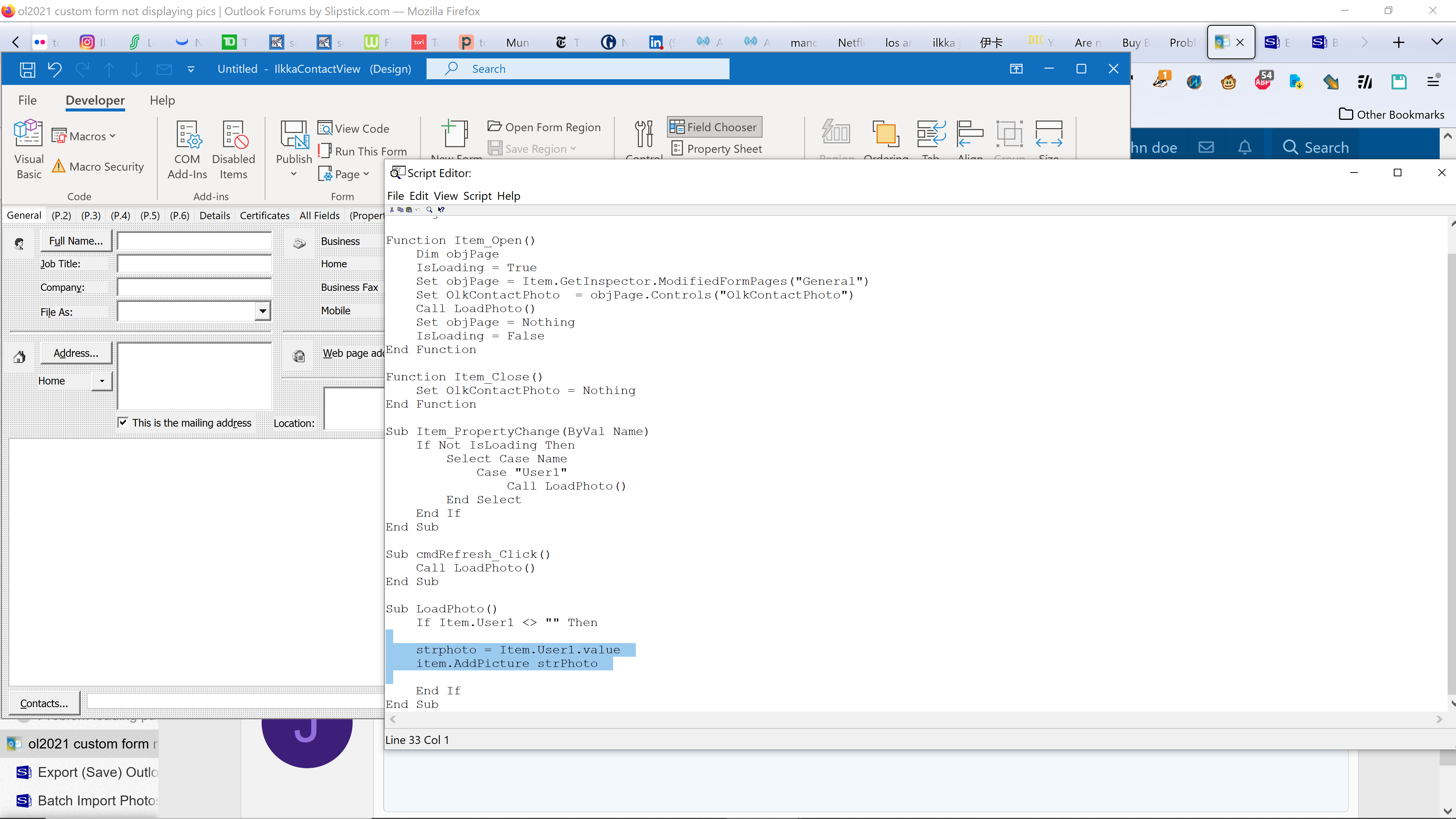Click the Size icon in ribbon
The height and width of the screenshot is (819, 1456).
coord(1048,134)
